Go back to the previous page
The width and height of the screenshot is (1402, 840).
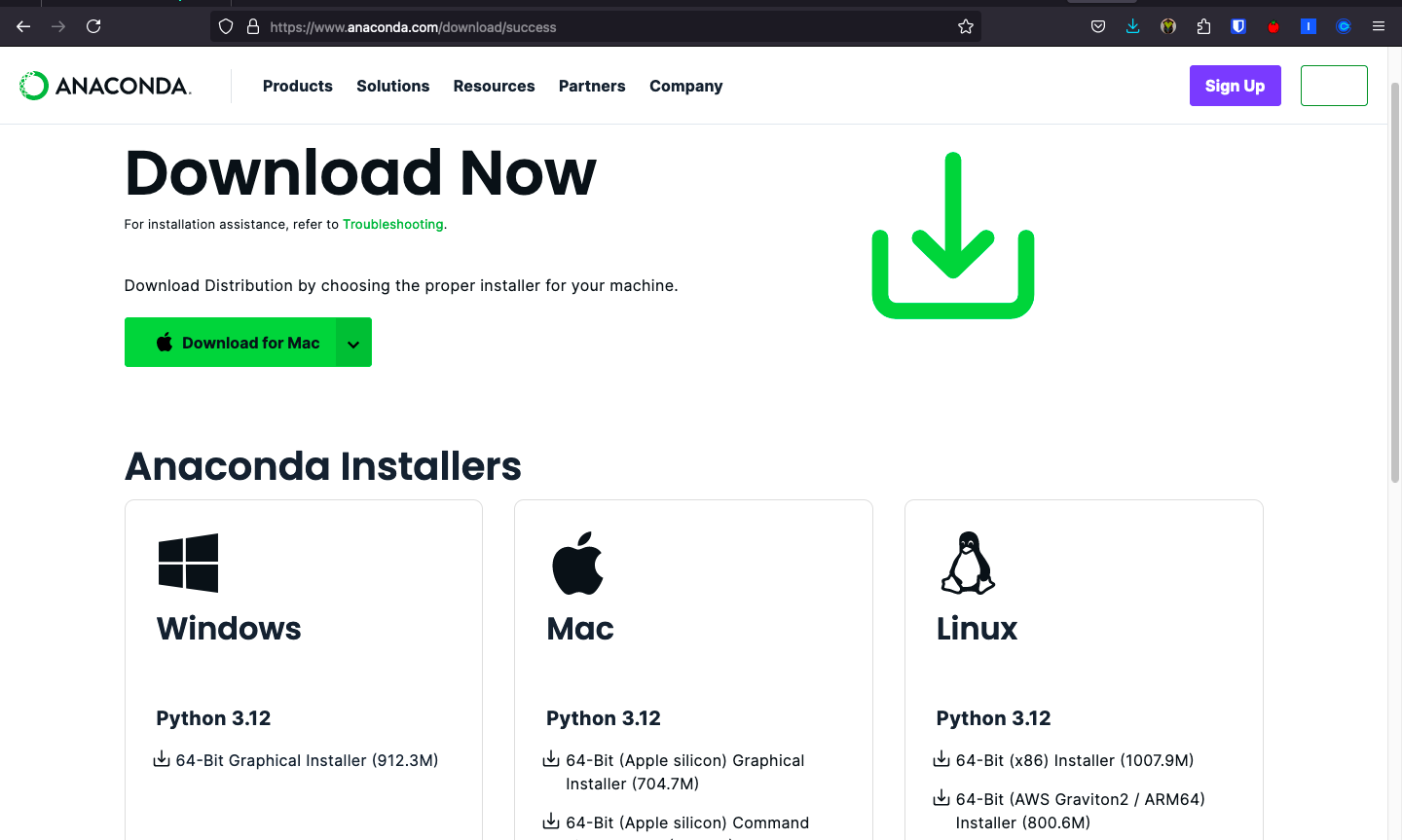pos(23,27)
